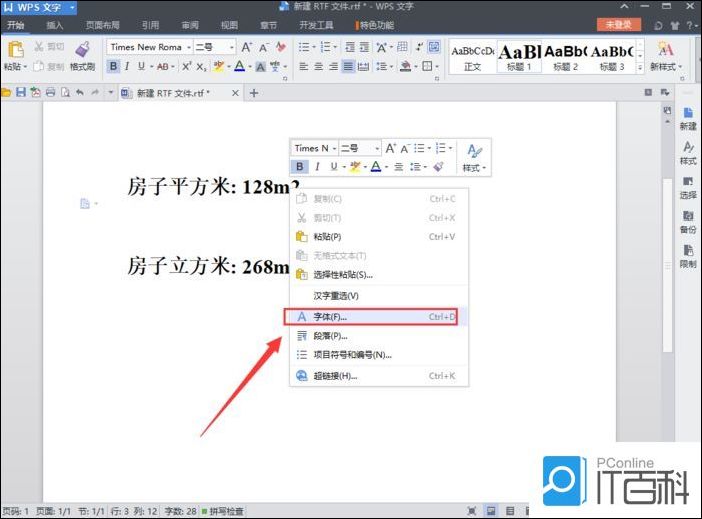The image size is (702, 519).
Task: Add new document tab with plus button
Action: 254,93
